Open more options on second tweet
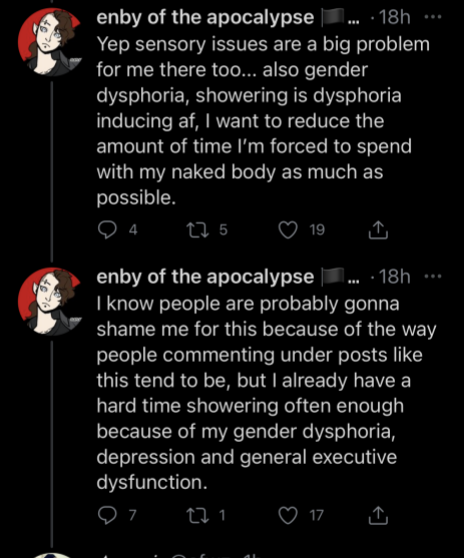The width and height of the screenshot is (464, 558). pyautogui.click(x=433, y=276)
